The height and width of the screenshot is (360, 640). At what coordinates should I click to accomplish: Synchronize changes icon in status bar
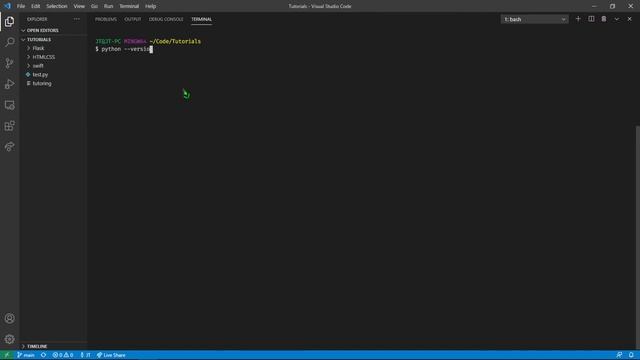(43, 355)
